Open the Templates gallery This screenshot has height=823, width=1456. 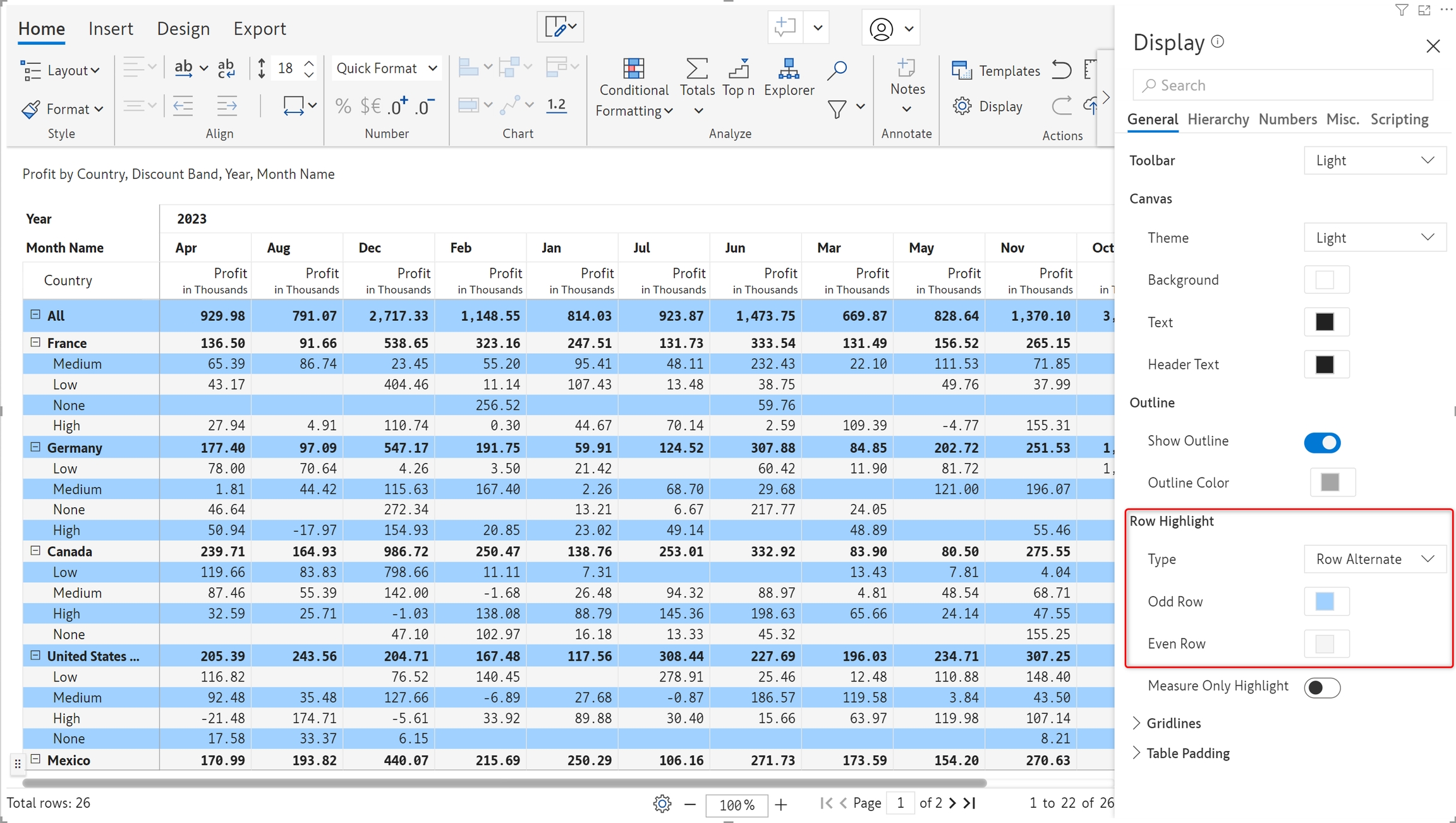click(996, 71)
